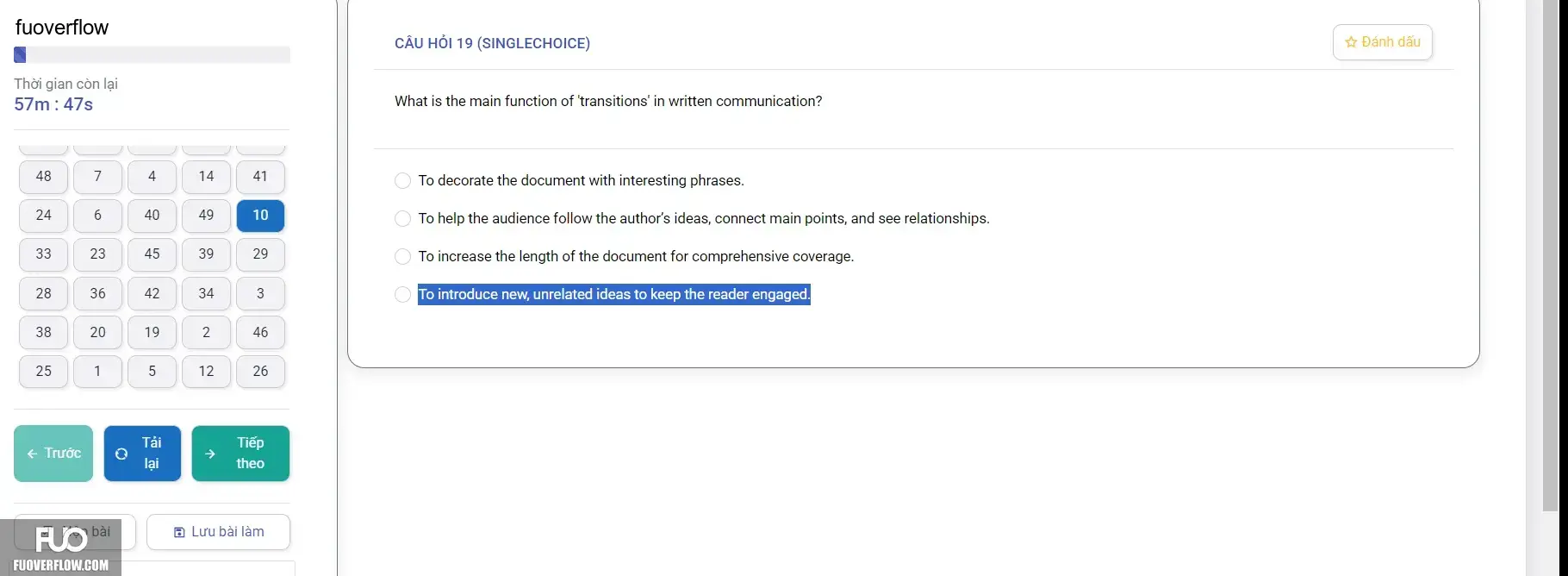Go to next question with Tiếp theo
This screenshot has height=576, width=1568.
tap(240, 454)
